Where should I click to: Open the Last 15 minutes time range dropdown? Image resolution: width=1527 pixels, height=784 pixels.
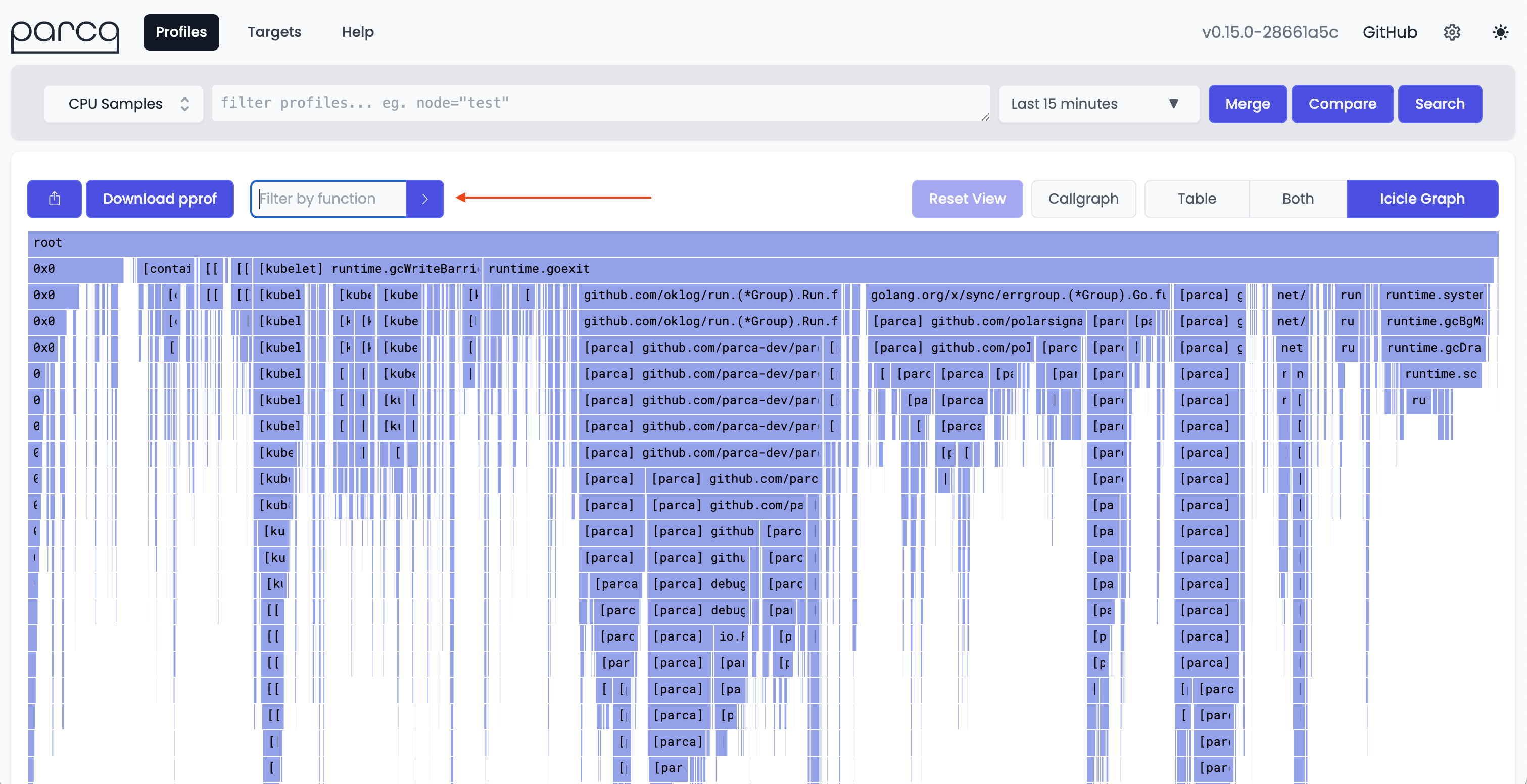coord(1099,104)
